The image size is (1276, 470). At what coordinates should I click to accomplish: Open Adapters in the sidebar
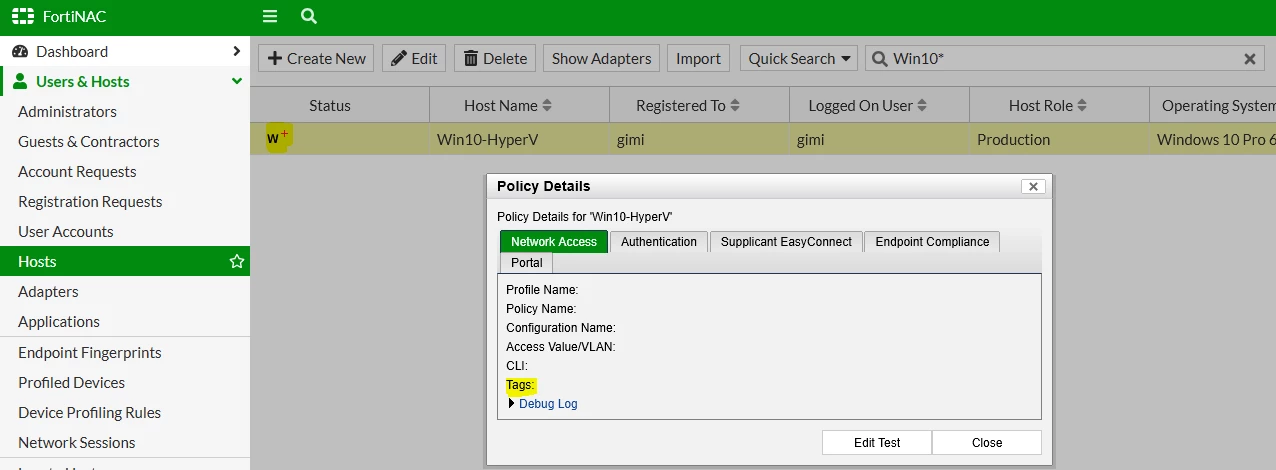tap(48, 291)
